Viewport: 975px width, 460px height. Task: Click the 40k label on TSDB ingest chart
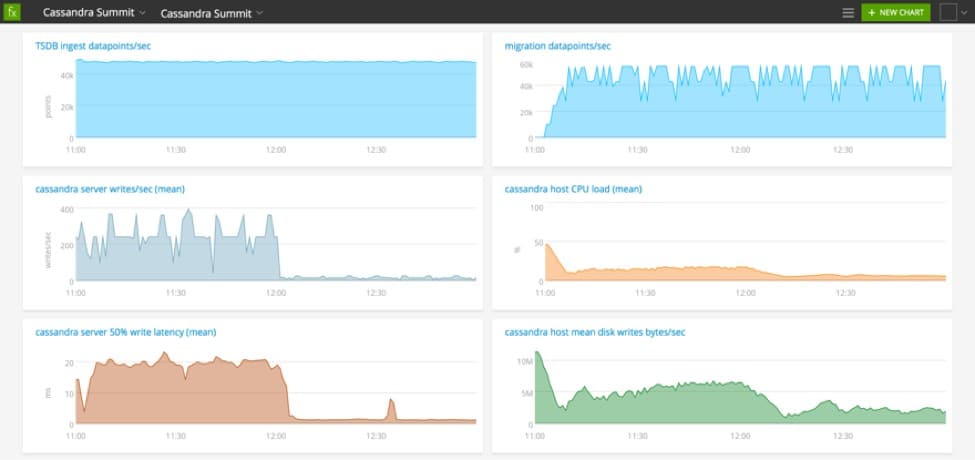tap(67, 75)
